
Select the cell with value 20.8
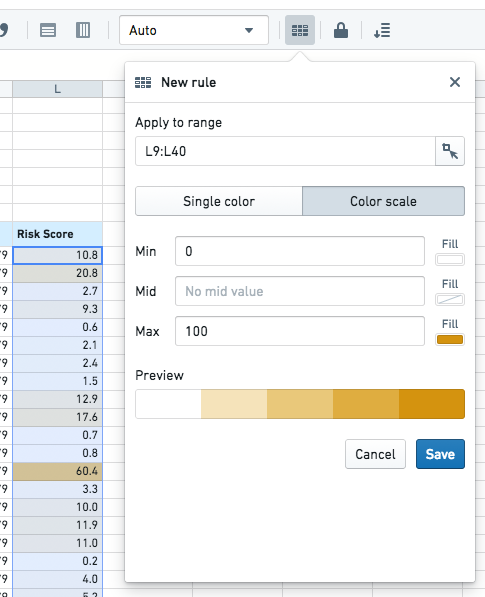click(57, 273)
